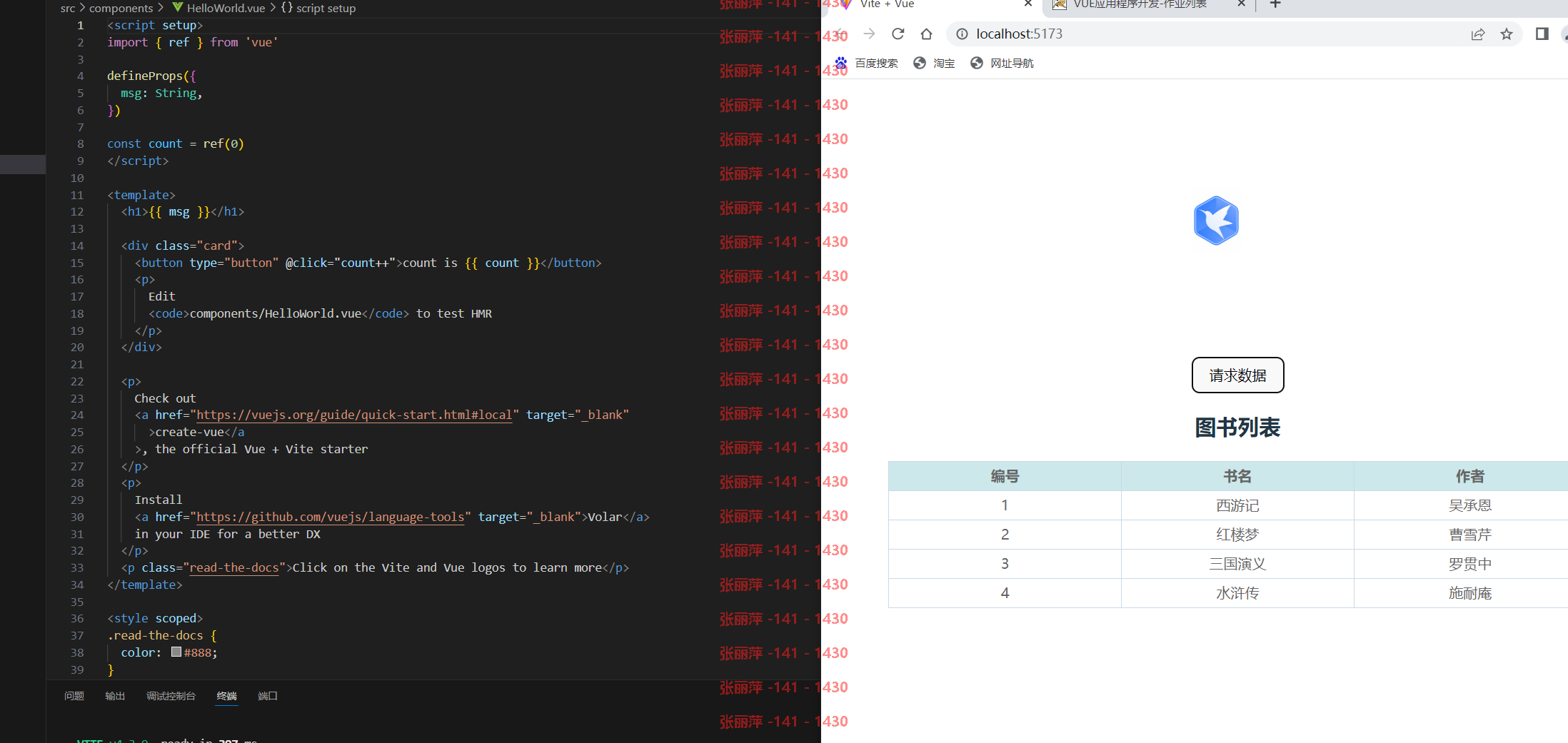Open the 调试控制台 panel tab
Viewport: 1568px width, 743px height.
171,696
